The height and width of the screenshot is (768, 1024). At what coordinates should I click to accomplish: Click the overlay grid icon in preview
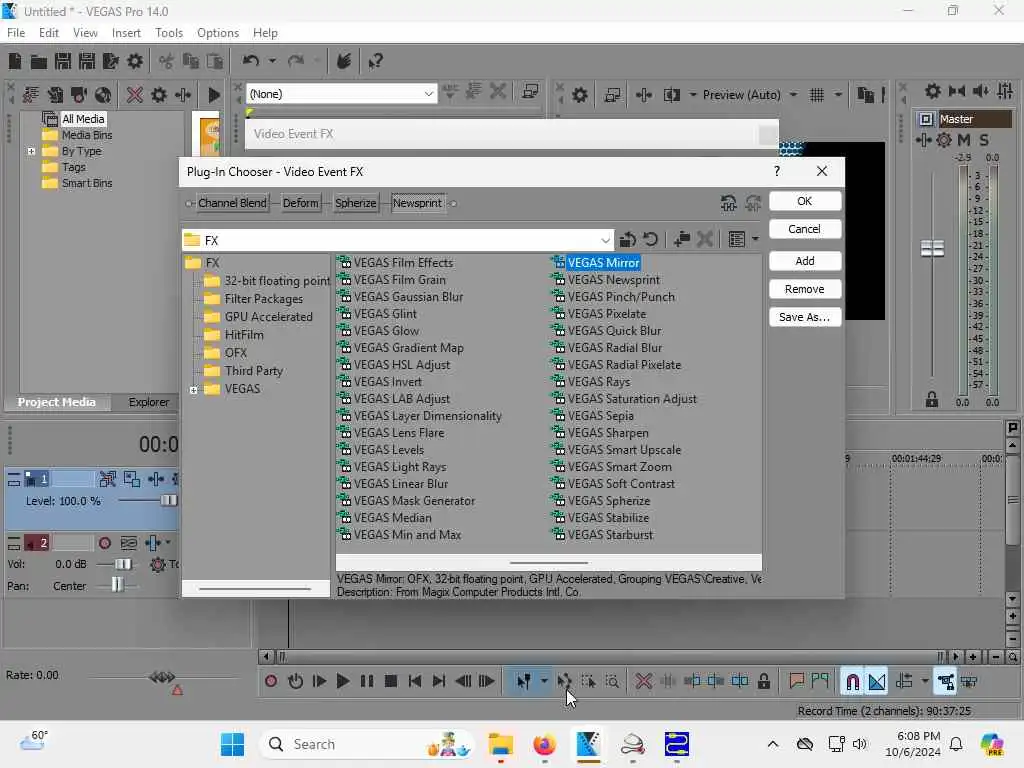pyautogui.click(x=816, y=95)
